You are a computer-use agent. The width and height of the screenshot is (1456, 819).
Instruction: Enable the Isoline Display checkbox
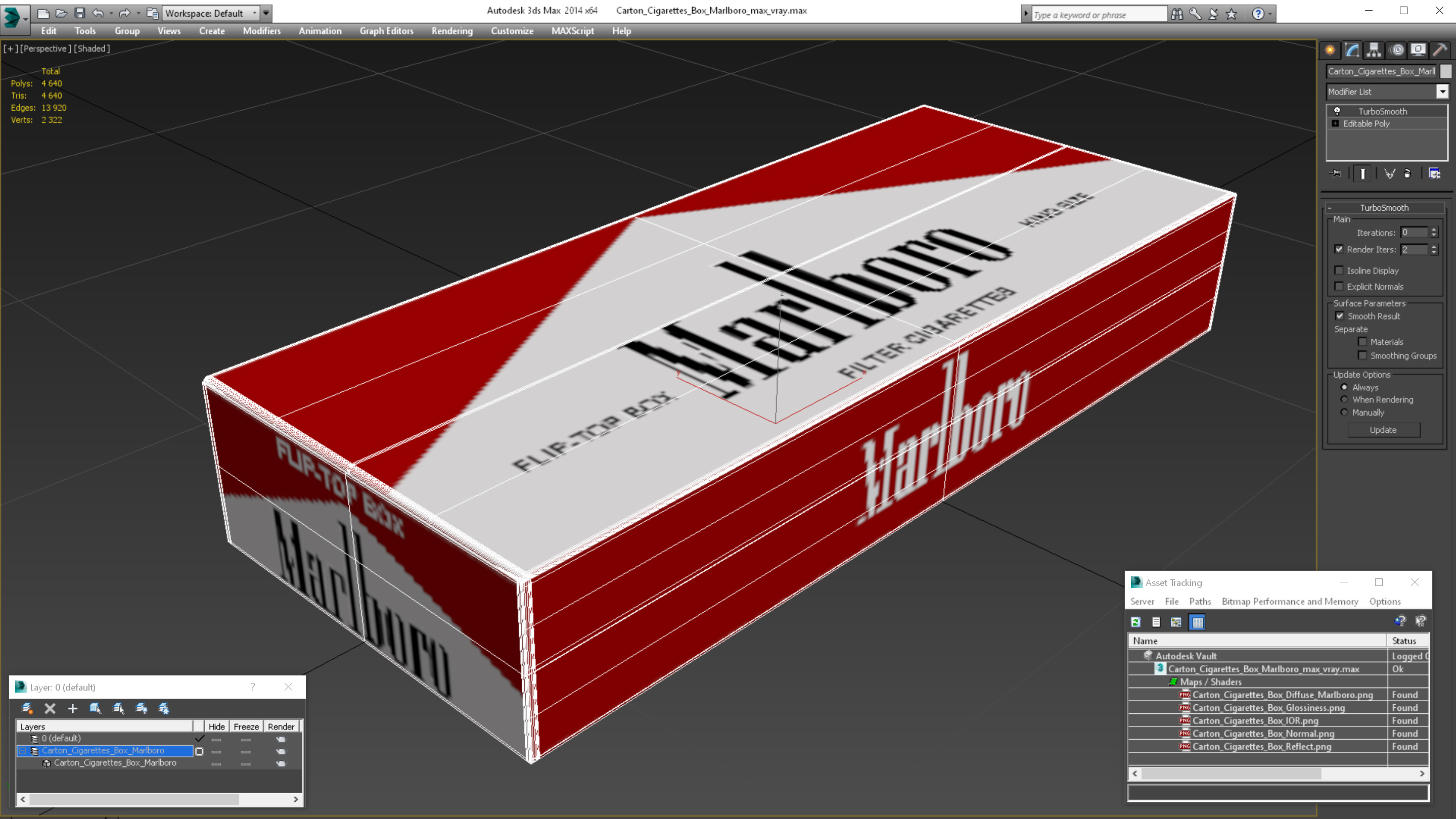[1339, 271]
